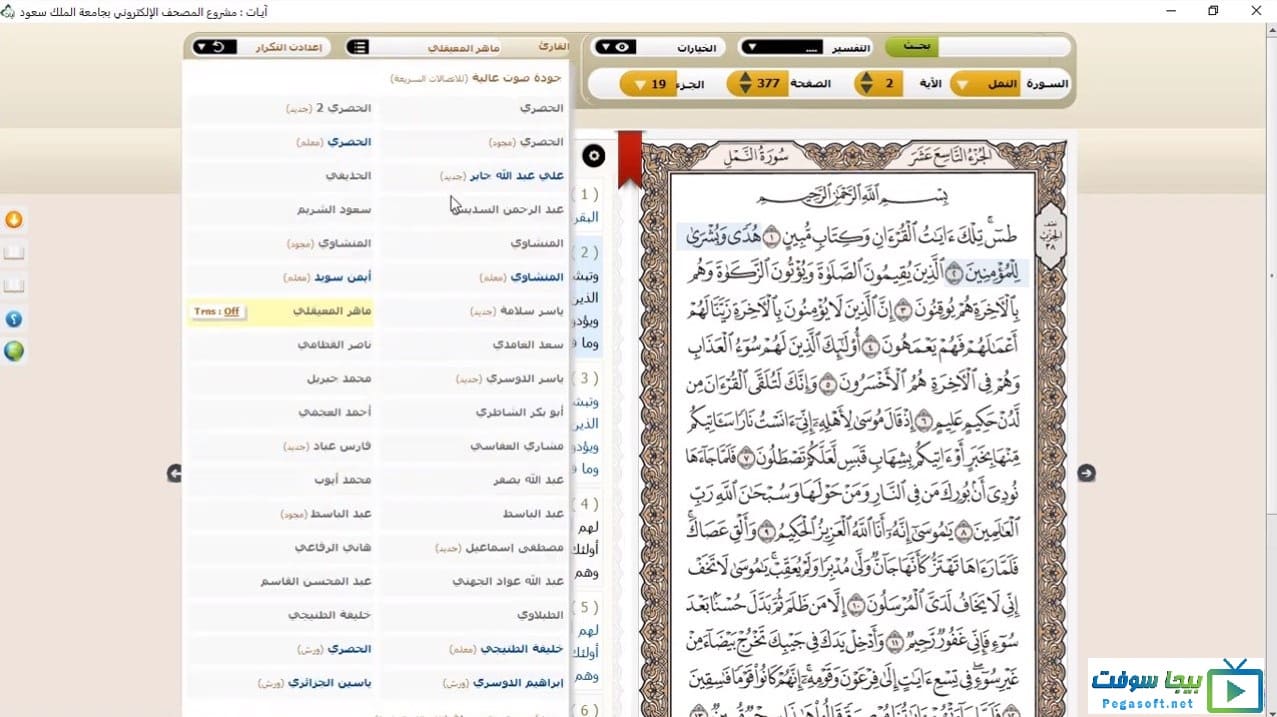Click the next page arrow right of mushaf
The width and height of the screenshot is (1277, 717).
pyautogui.click(x=1087, y=473)
